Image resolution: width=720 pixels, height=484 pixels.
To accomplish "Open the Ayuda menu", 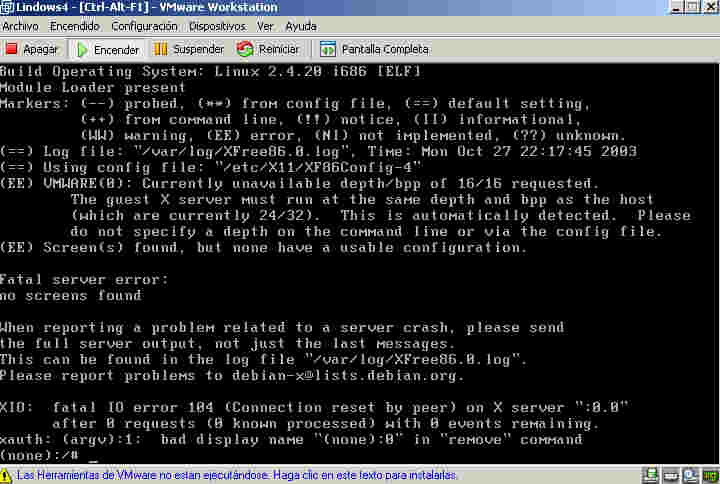I will coord(301,27).
